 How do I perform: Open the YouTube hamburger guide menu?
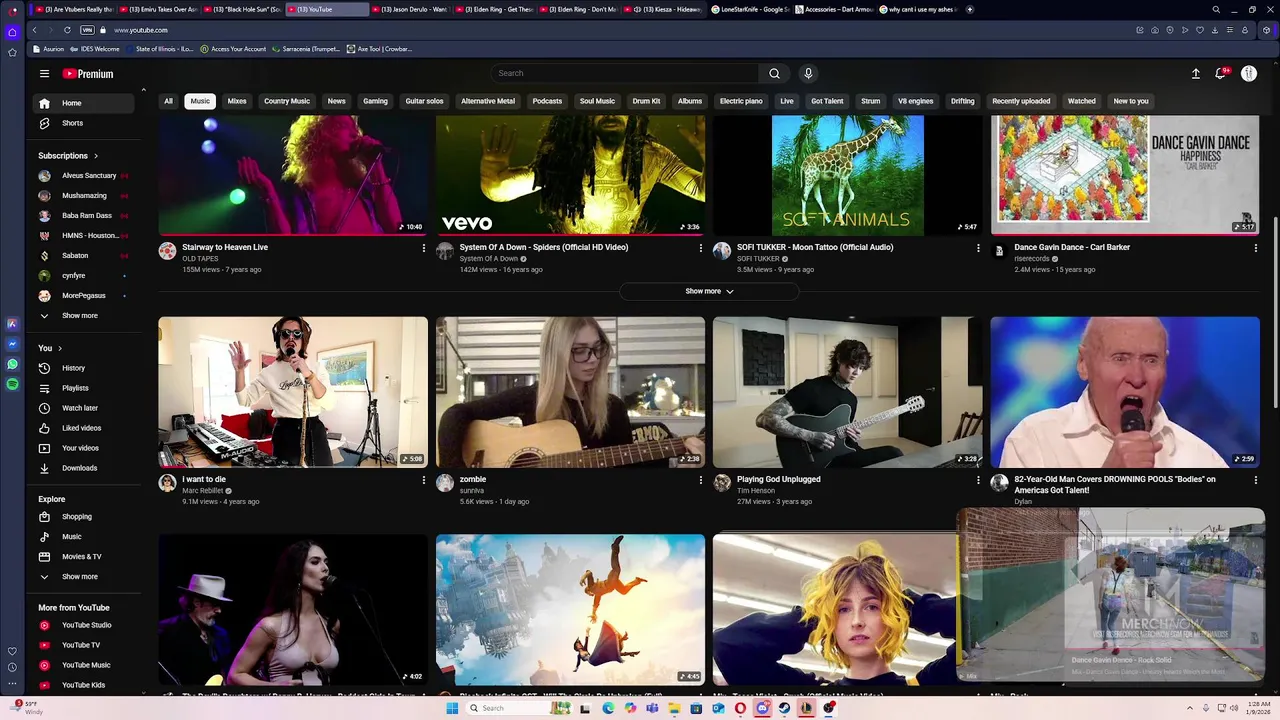pos(44,74)
